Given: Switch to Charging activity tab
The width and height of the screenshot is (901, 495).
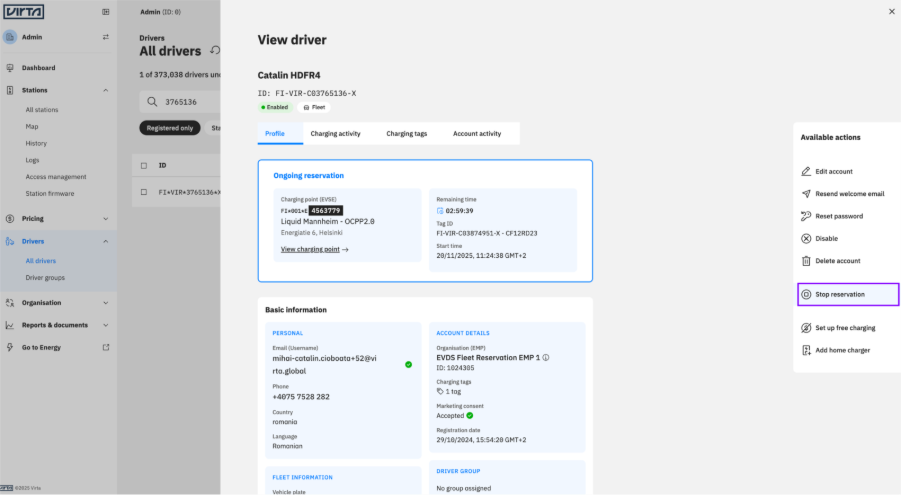Looking at the screenshot, I should pyautogui.click(x=336, y=133).
